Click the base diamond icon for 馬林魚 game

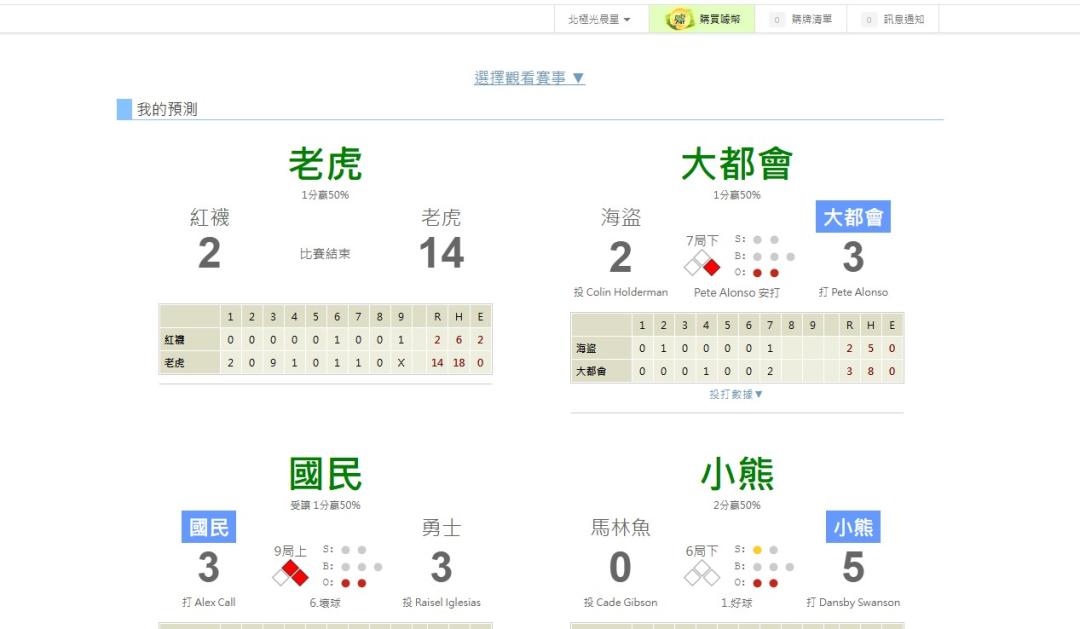[702, 573]
